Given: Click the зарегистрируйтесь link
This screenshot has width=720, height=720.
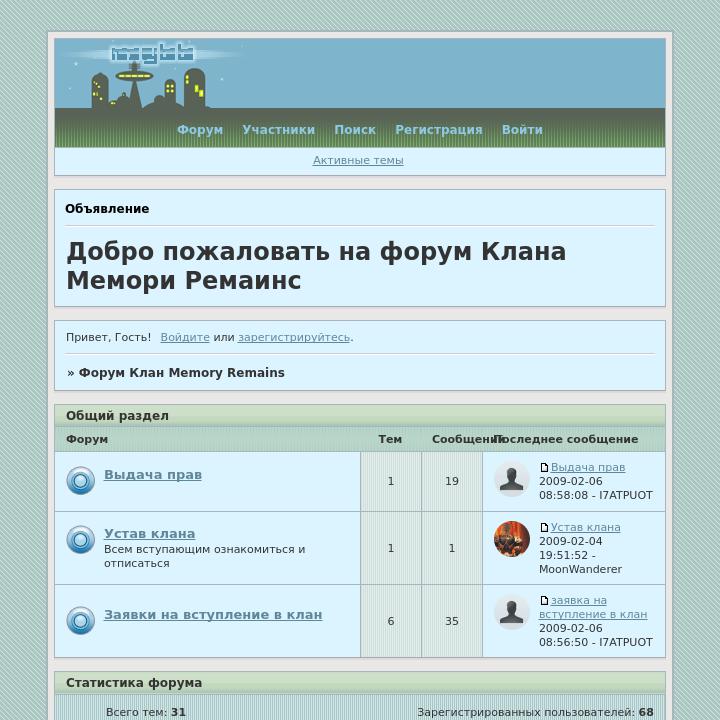Looking at the screenshot, I should tap(294, 337).
